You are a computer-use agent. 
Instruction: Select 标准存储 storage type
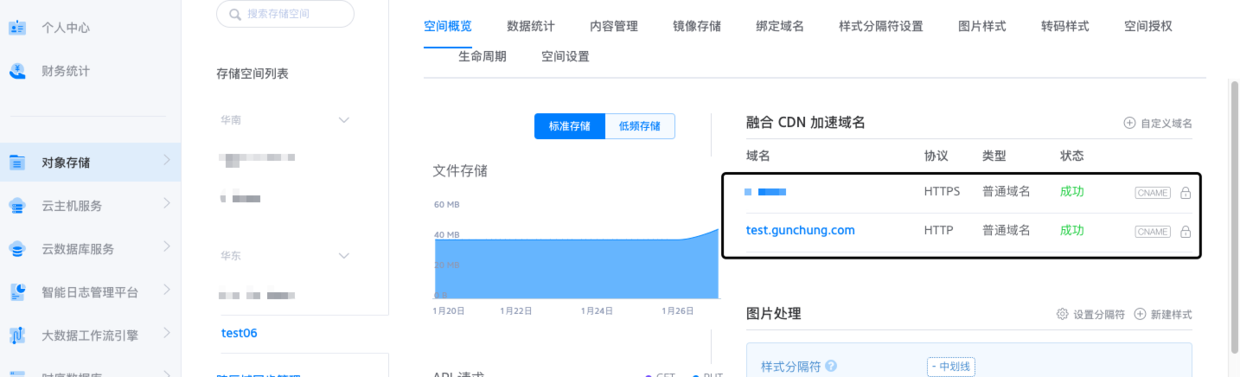click(x=570, y=126)
